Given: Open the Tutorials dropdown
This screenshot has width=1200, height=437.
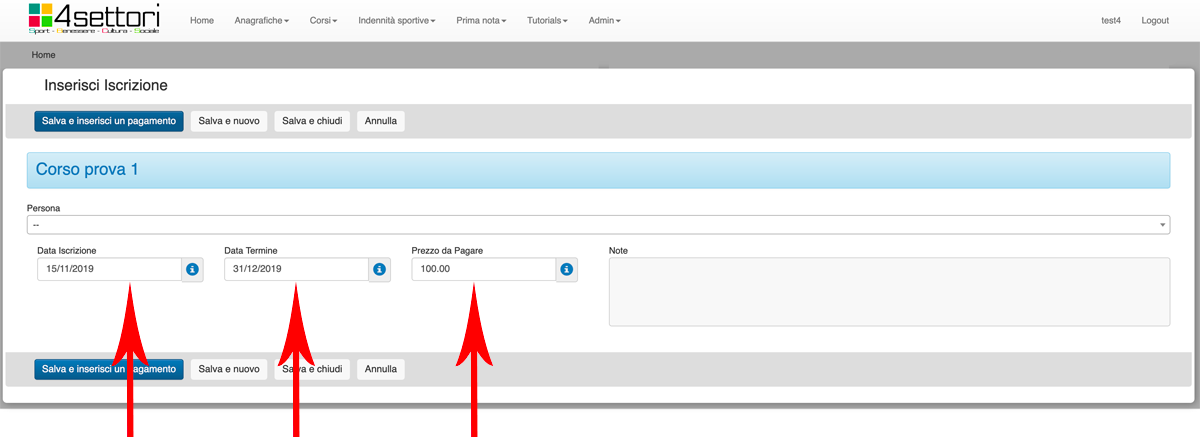Looking at the screenshot, I should tap(547, 20).
